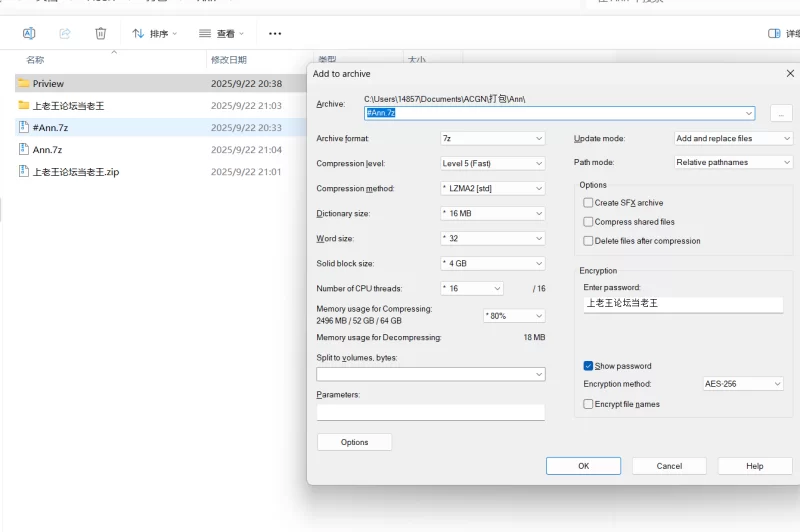Click the Priview folder icon
Viewport: 800px width, 532px height.
tap(24, 84)
